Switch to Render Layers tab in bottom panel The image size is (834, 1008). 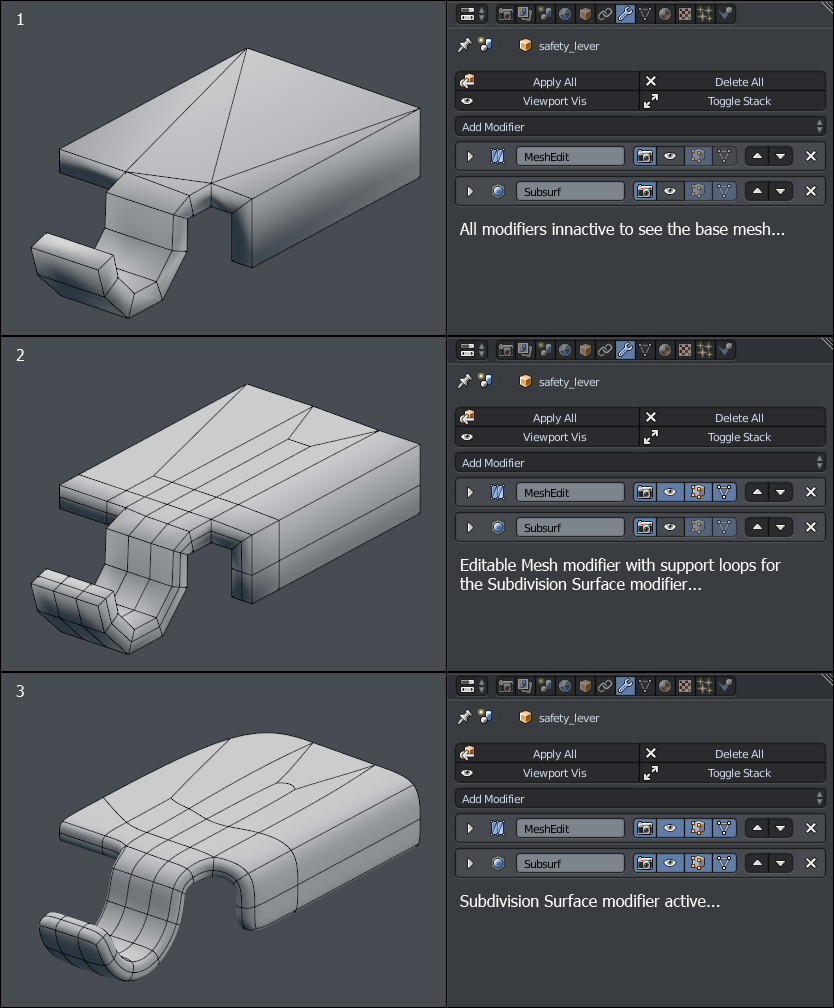pyautogui.click(x=525, y=686)
